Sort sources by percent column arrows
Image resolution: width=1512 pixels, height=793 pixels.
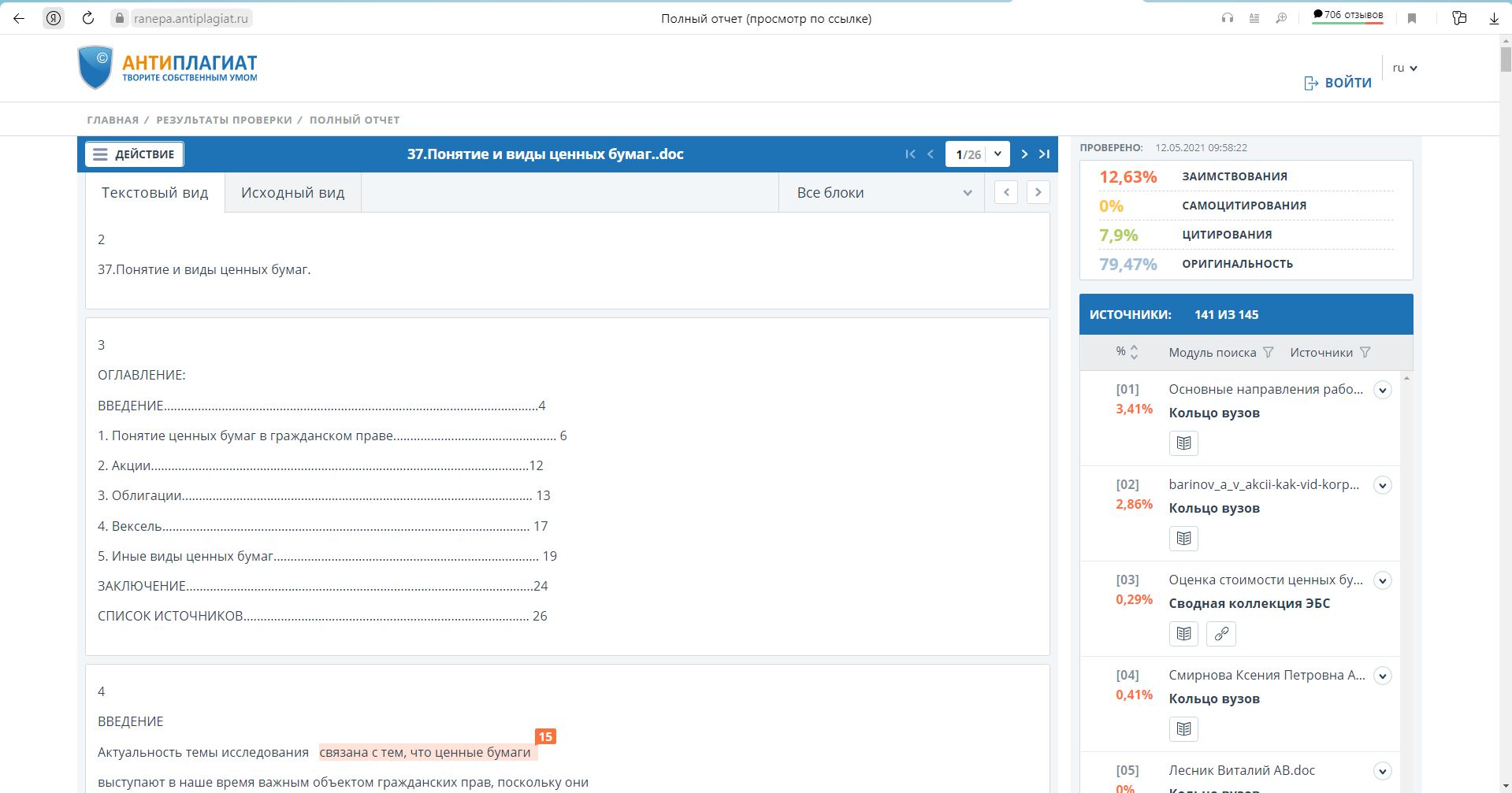[1134, 352]
